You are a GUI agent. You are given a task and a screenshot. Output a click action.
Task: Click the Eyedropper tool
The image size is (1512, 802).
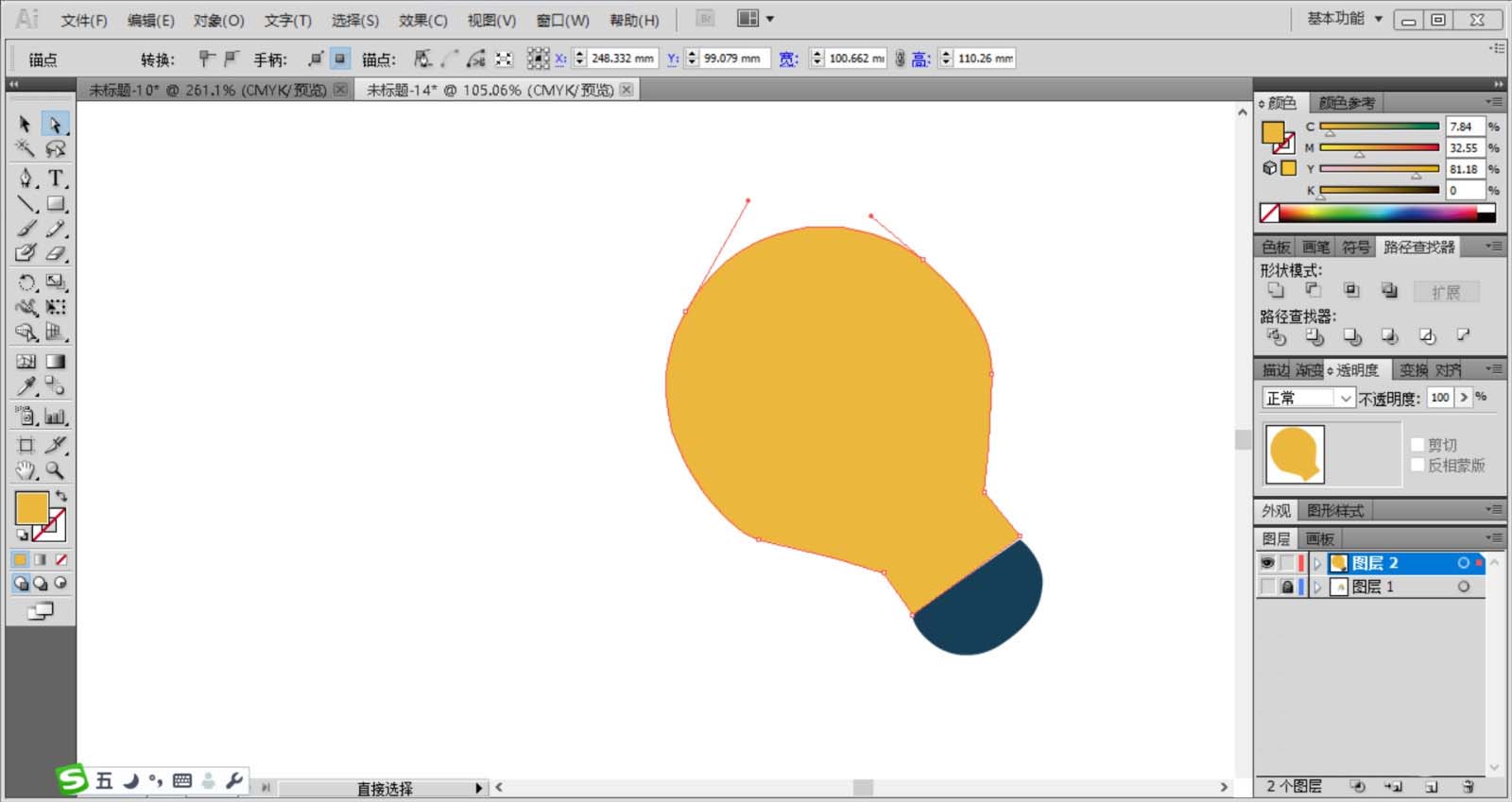click(26, 386)
